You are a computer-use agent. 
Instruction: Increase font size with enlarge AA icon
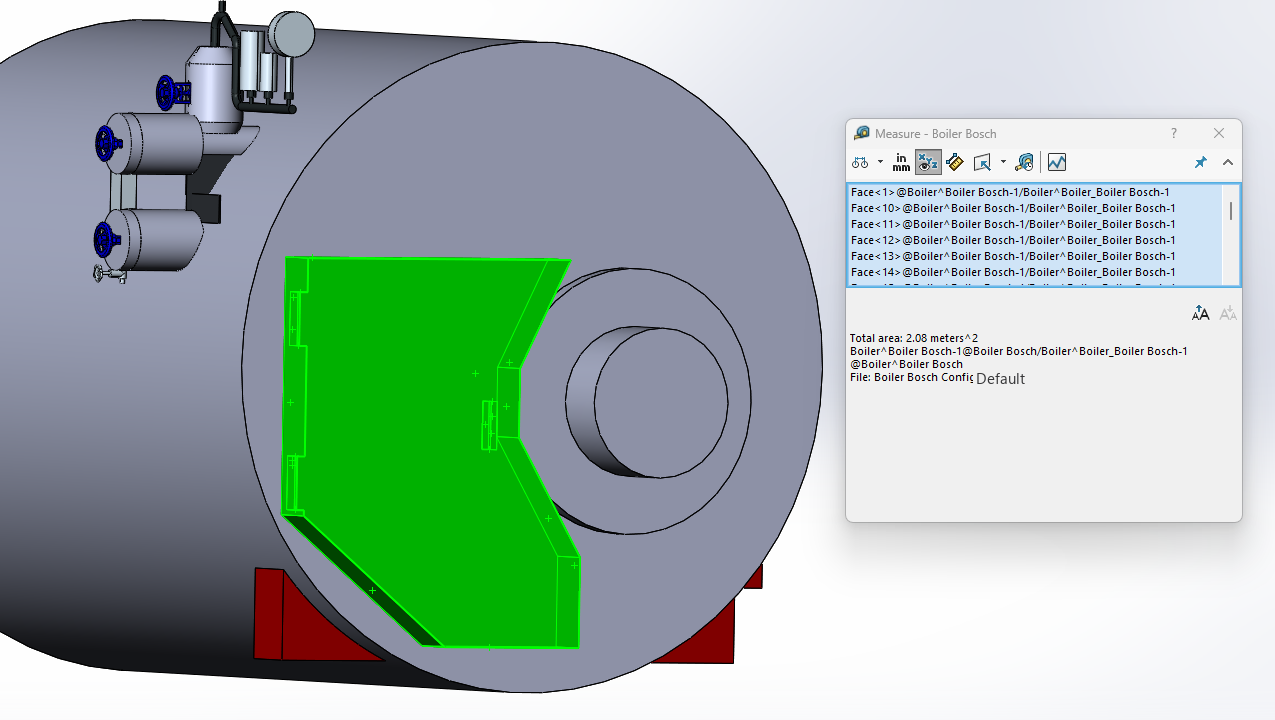pyautogui.click(x=1200, y=314)
